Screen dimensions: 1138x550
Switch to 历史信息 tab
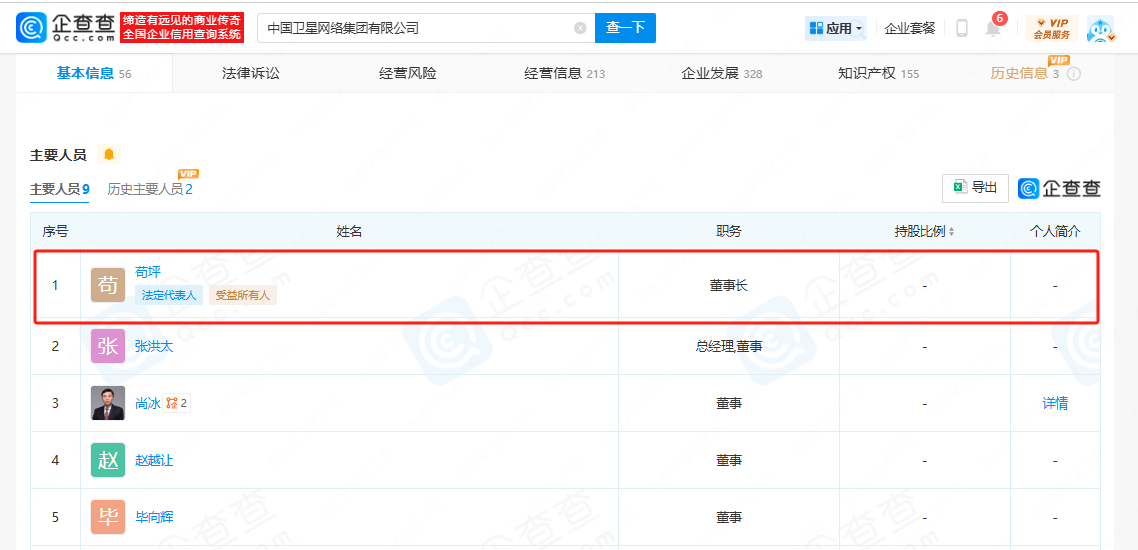coord(1024,73)
